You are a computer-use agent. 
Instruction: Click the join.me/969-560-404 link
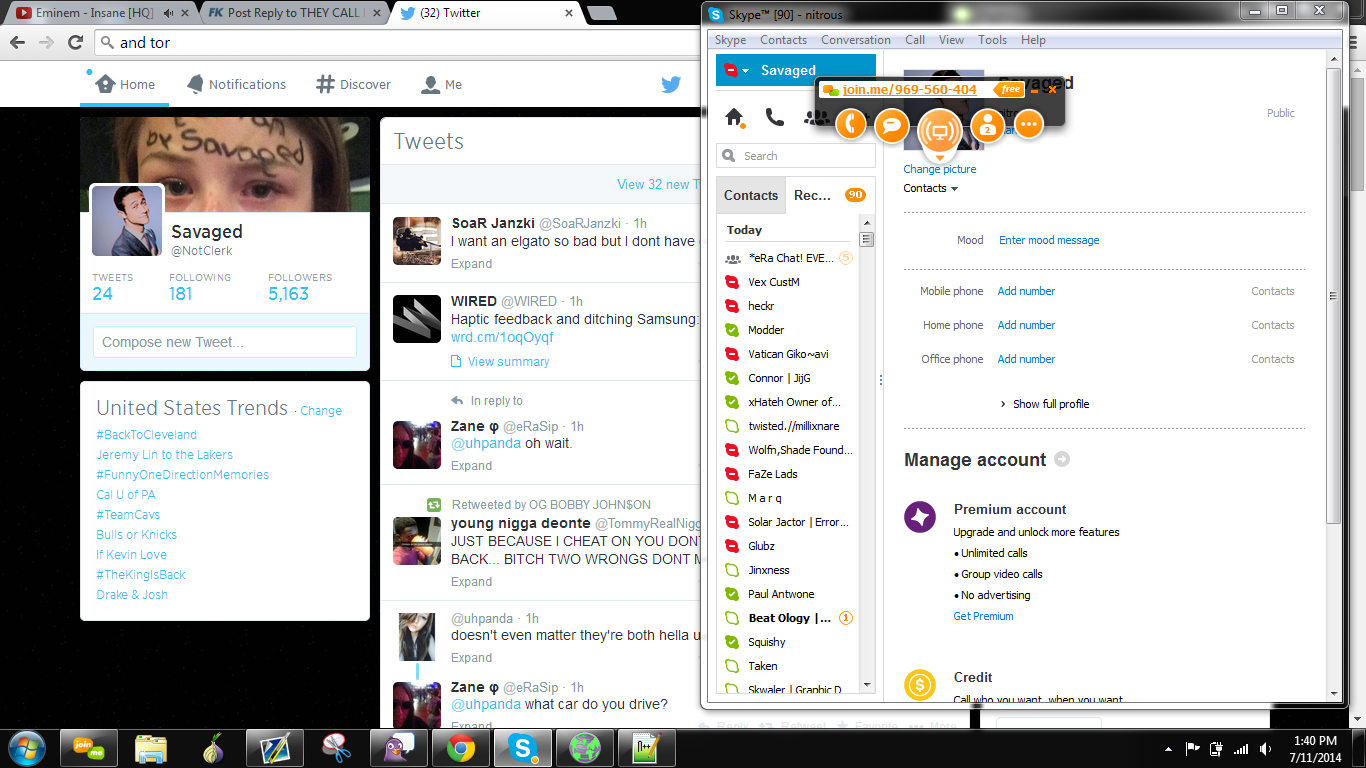click(x=909, y=90)
